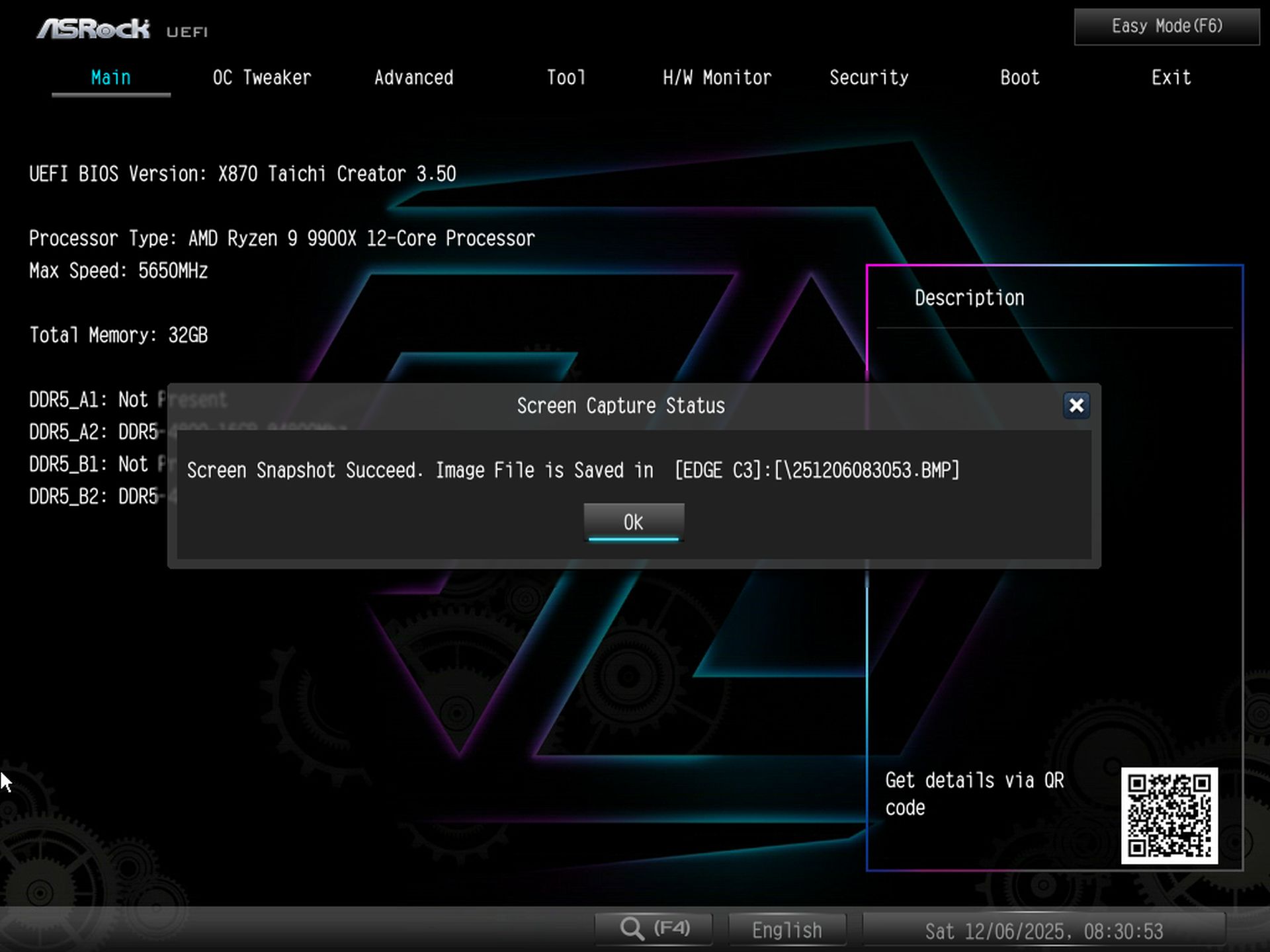Click the English language selector
1270x952 pixels.
[786, 929]
